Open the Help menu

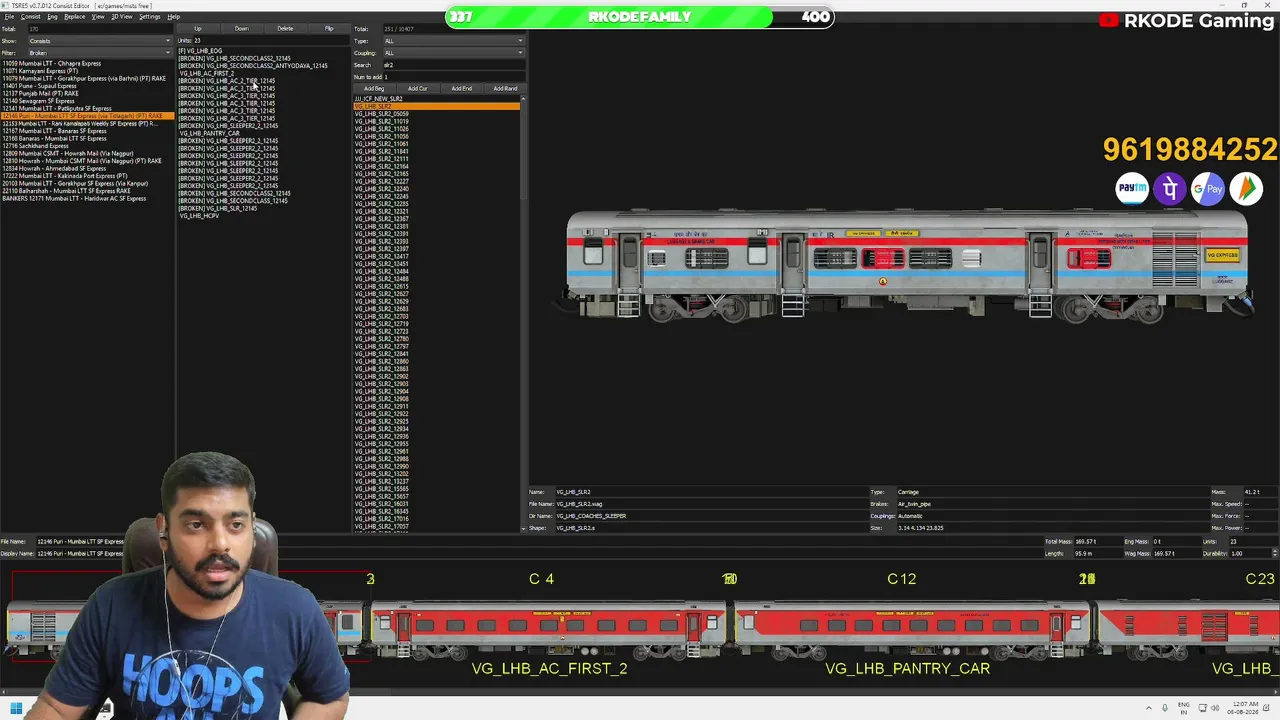174,17
